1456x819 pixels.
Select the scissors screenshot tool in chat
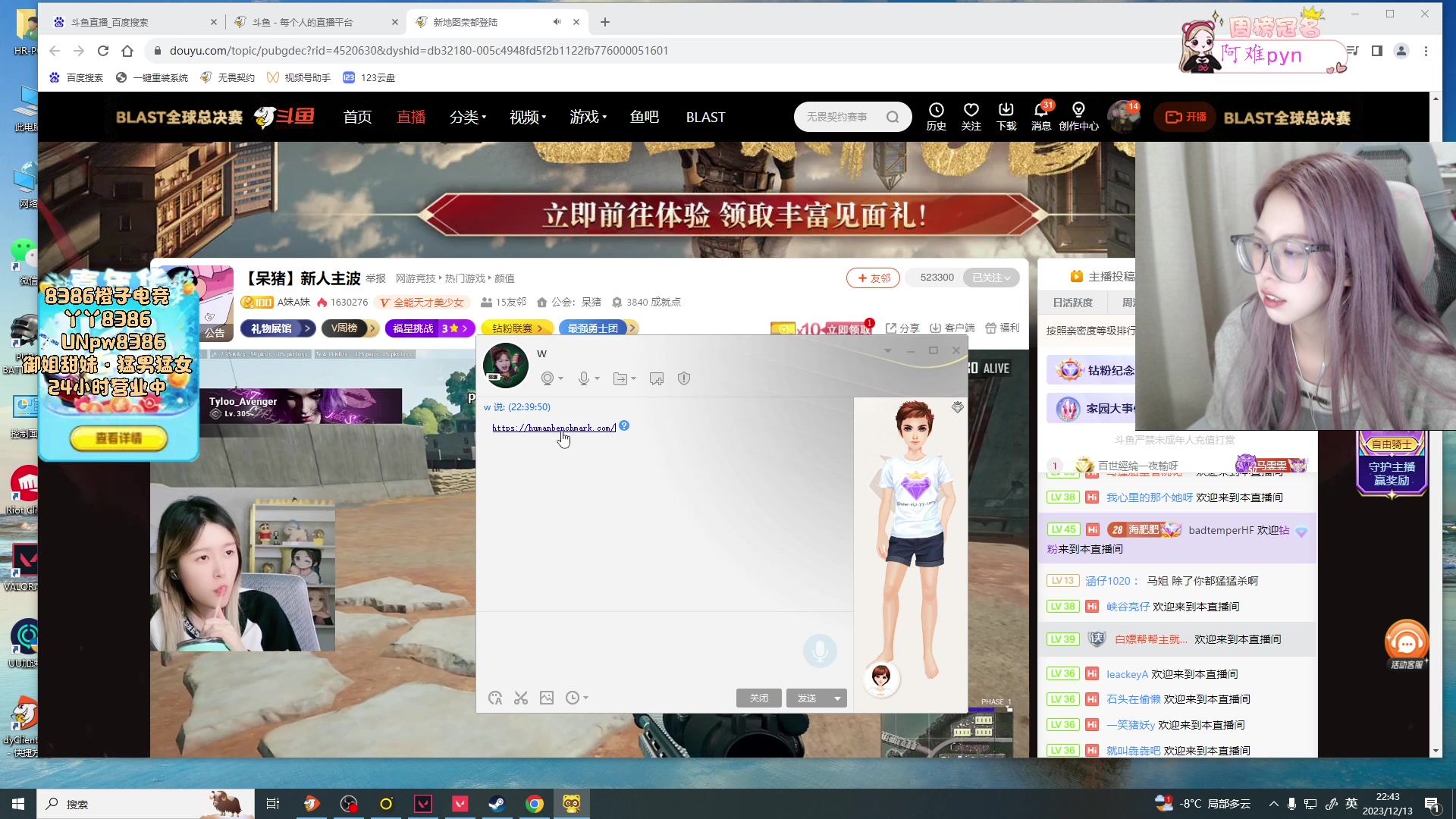pyautogui.click(x=521, y=698)
